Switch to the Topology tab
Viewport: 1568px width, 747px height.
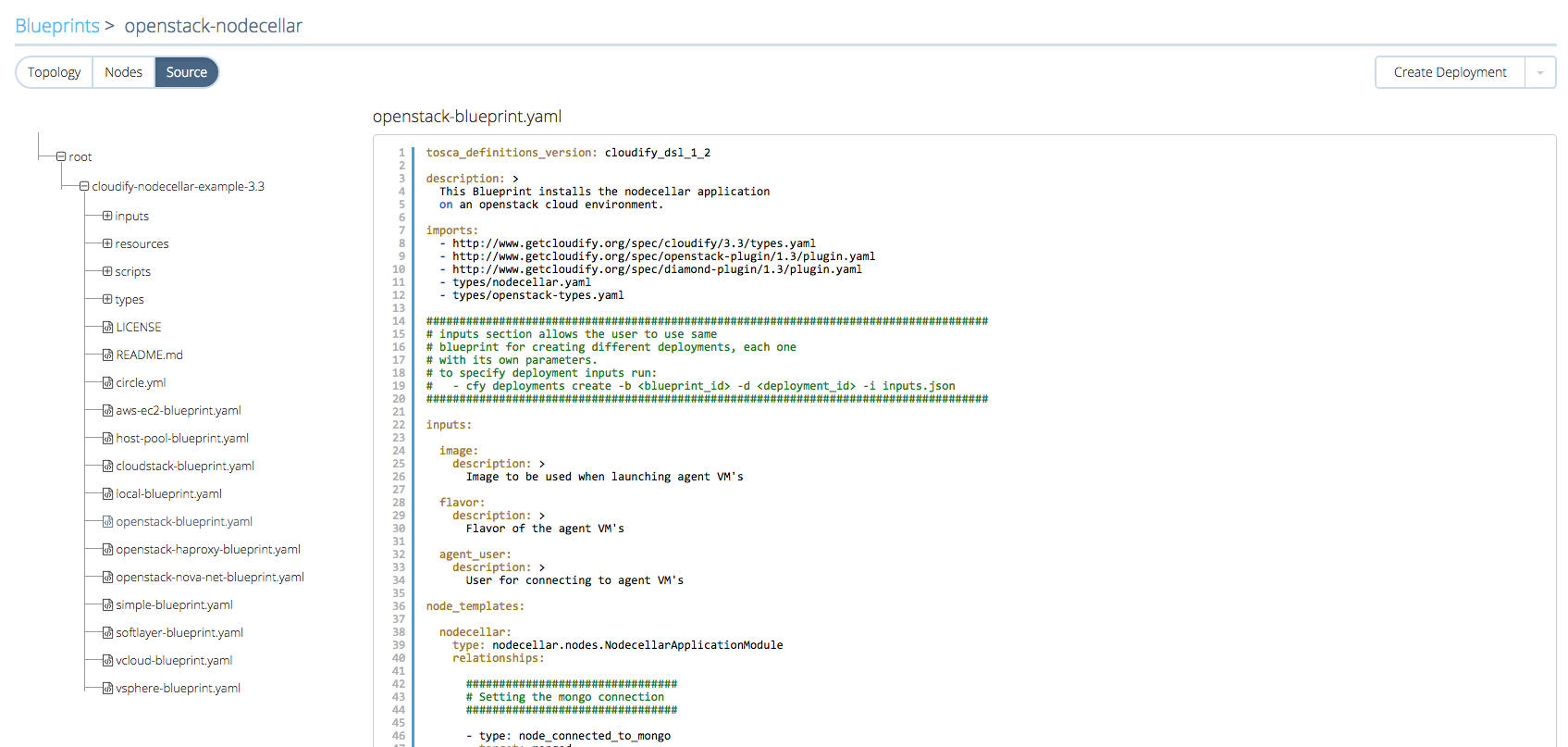55,72
